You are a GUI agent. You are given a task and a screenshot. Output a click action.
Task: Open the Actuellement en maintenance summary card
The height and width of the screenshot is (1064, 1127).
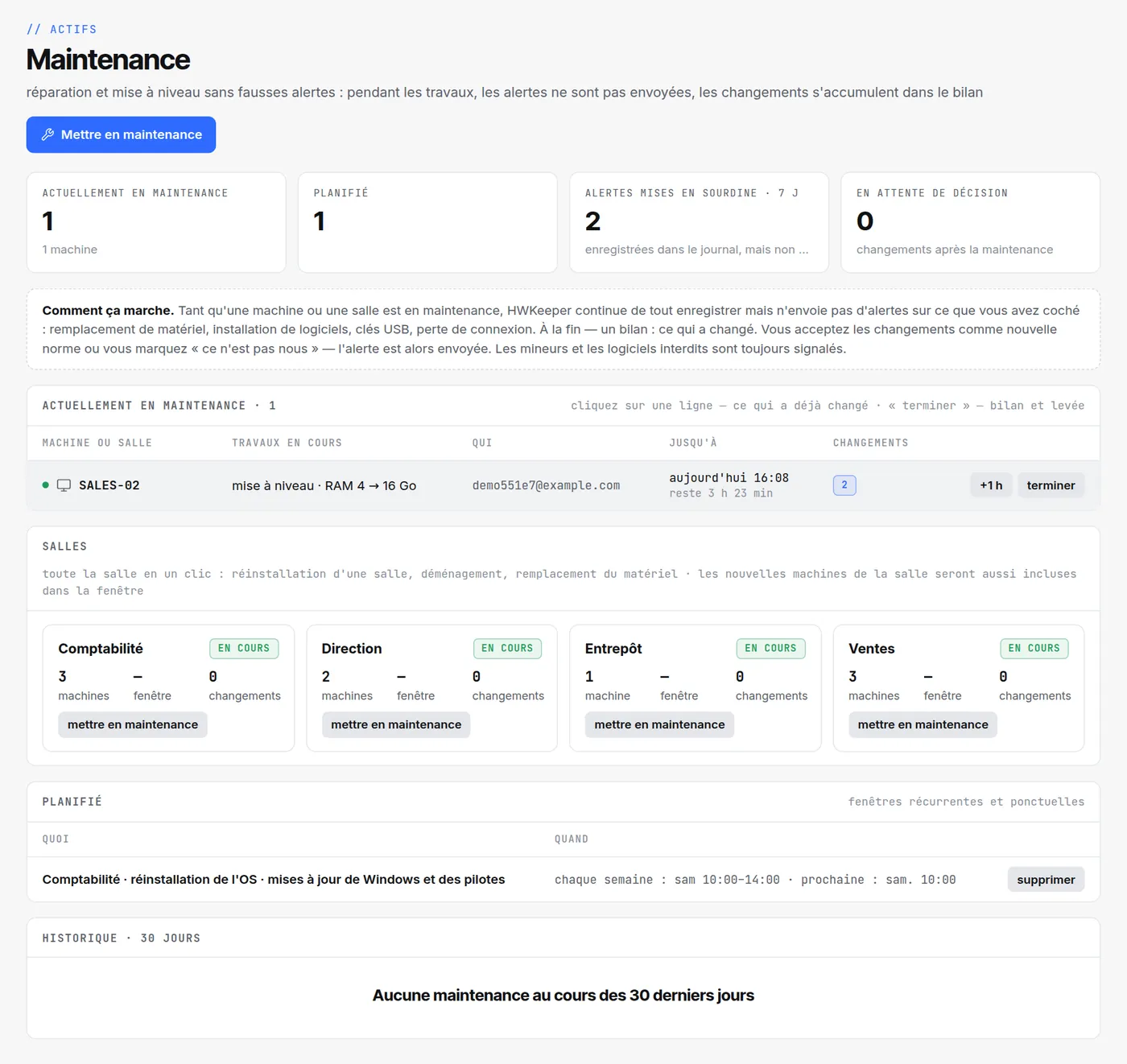(x=156, y=222)
